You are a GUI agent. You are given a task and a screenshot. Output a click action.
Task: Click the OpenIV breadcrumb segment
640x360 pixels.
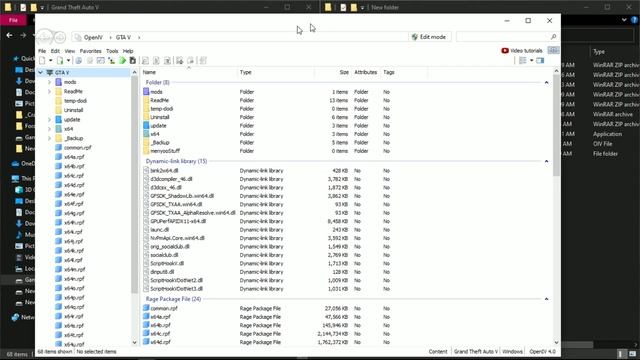[93, 37]
